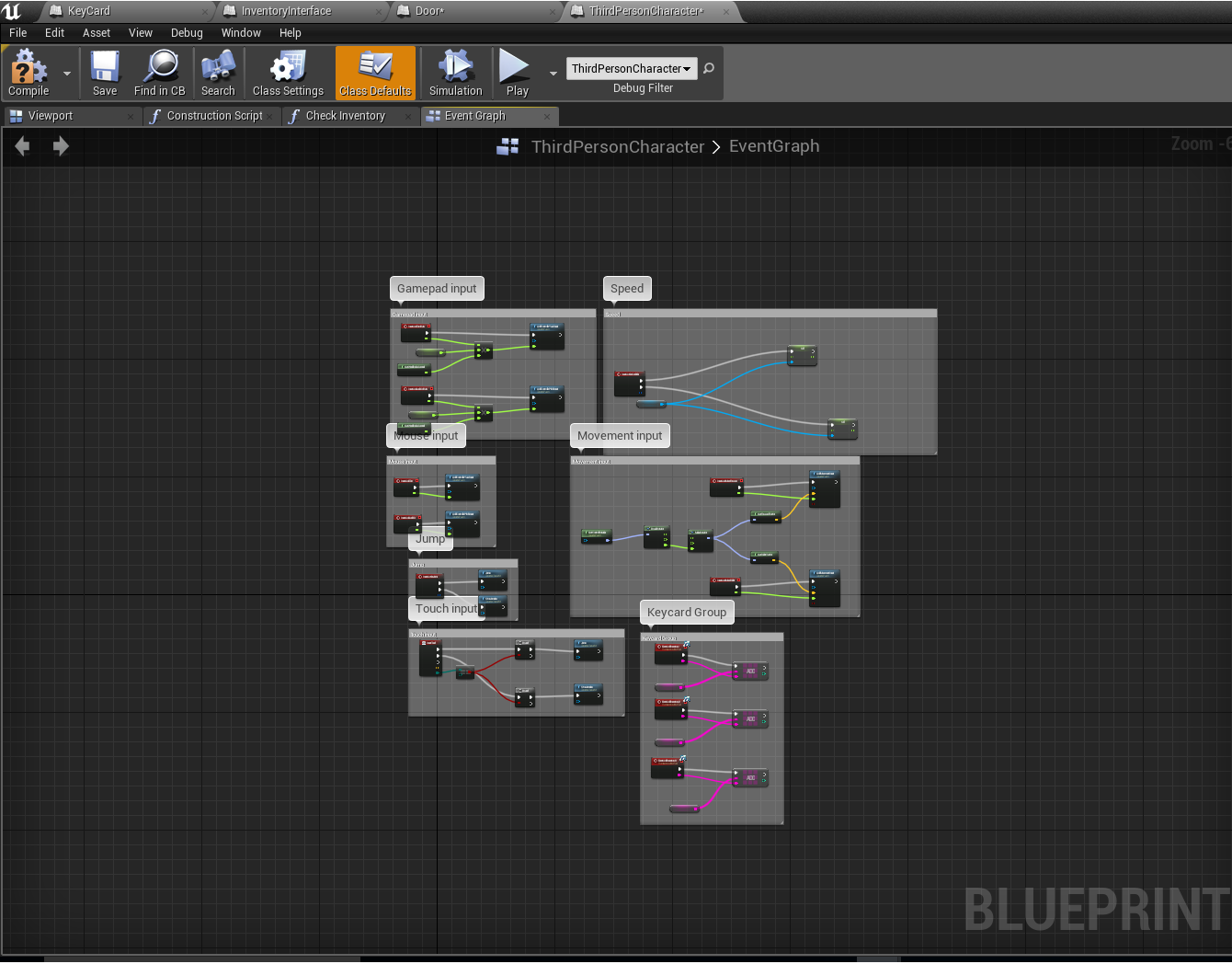Open the Compile options dropdown arrow
The height and width of the screenshot is (964, 1232).
click(66, 74)
